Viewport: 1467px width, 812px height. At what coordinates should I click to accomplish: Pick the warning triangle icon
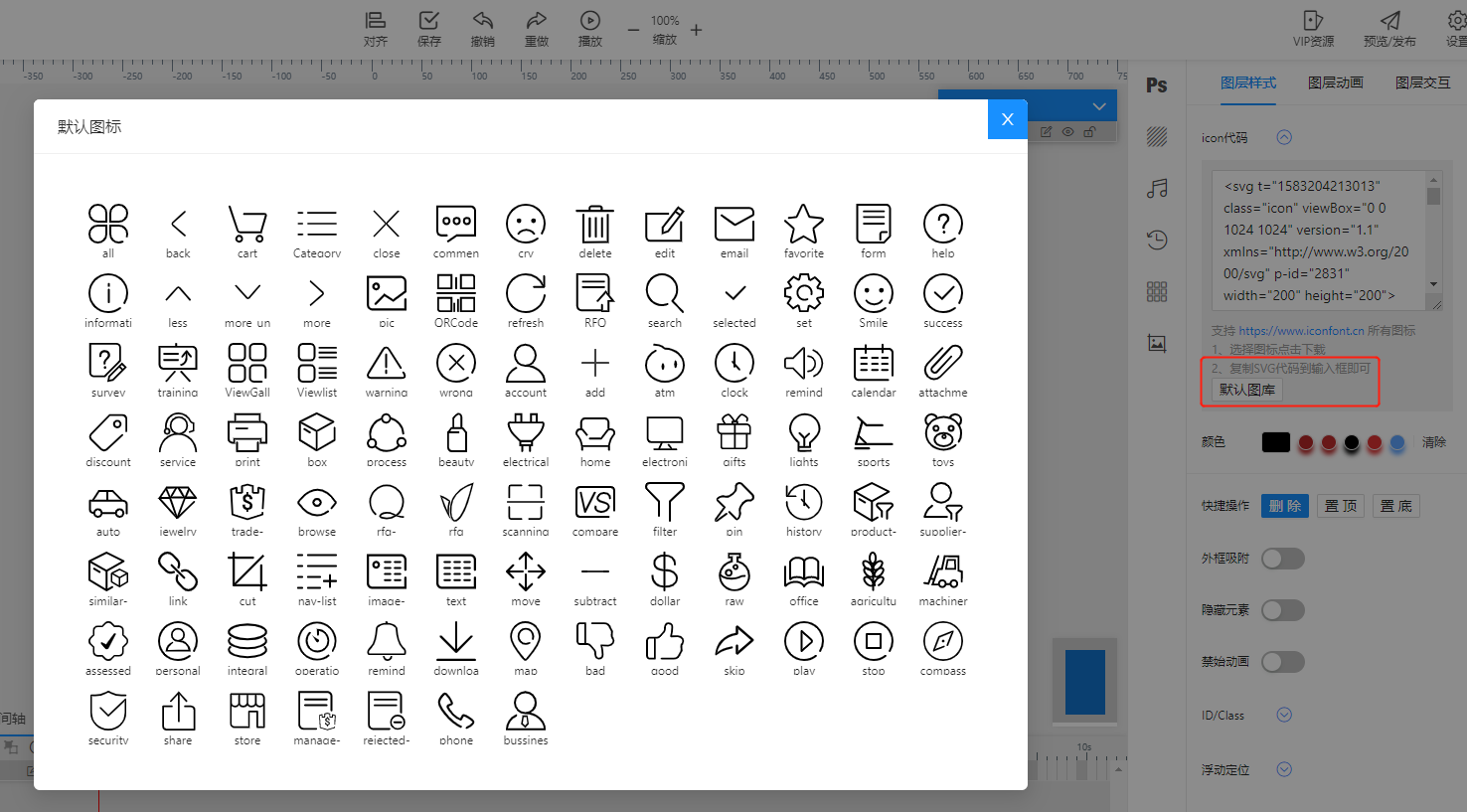pos(387,364)
